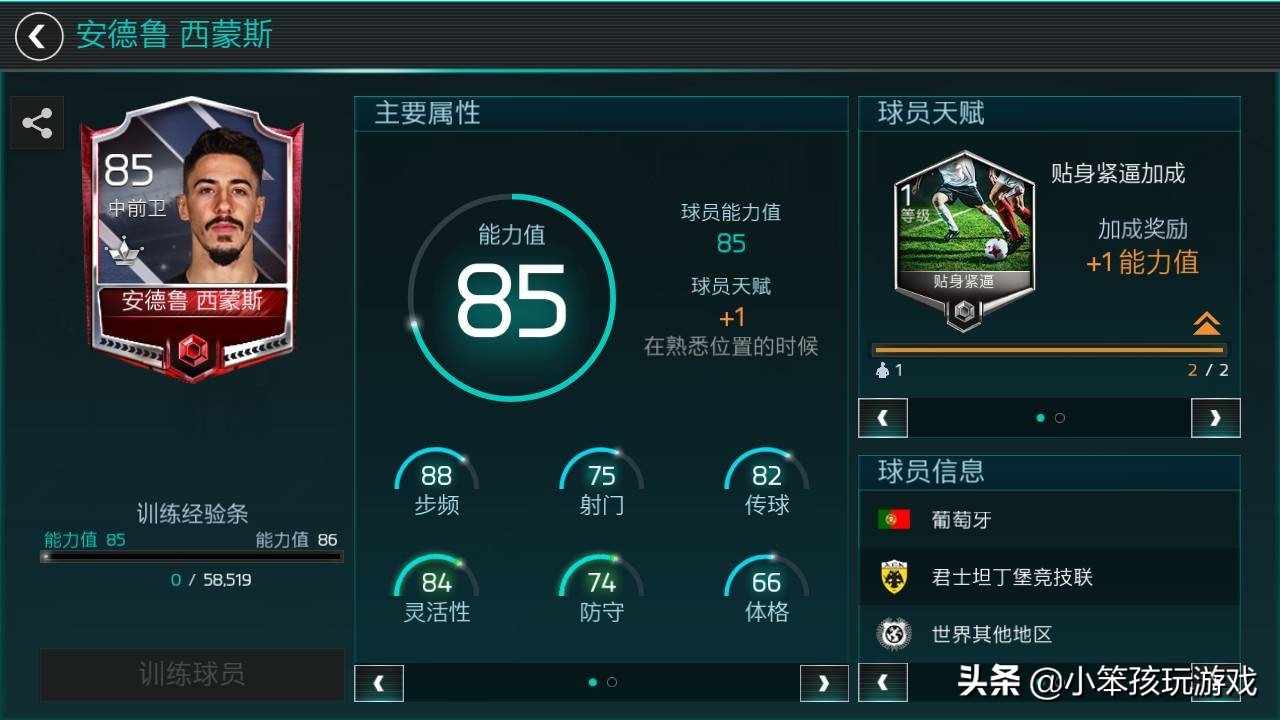Go to next page of 主要属性
1280x720 pixels.
pyautogui.click(x=824, y=683)
